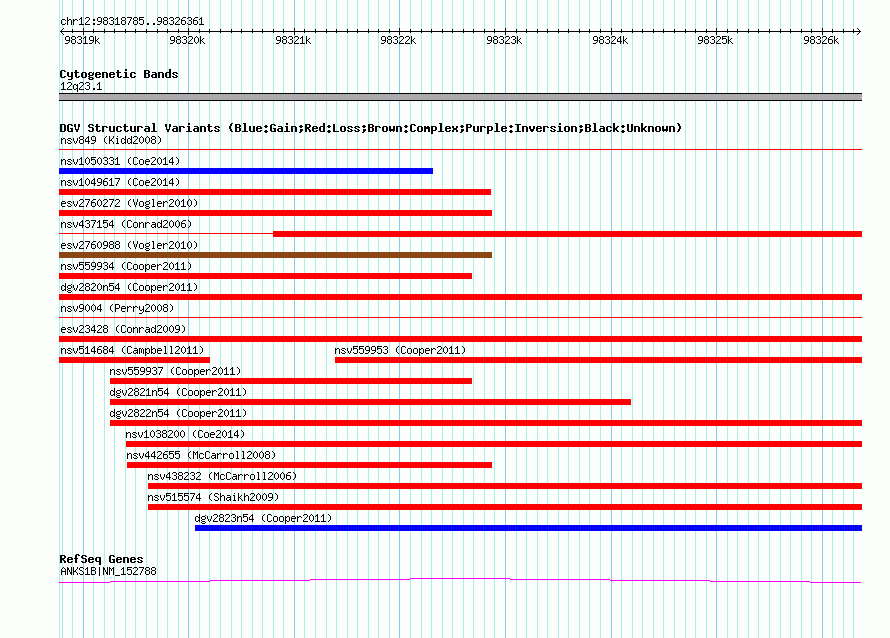The height and width of the screenshot is (638, 890).
Task: Click the 98320k ruler tick label
Action: (187, 40)
